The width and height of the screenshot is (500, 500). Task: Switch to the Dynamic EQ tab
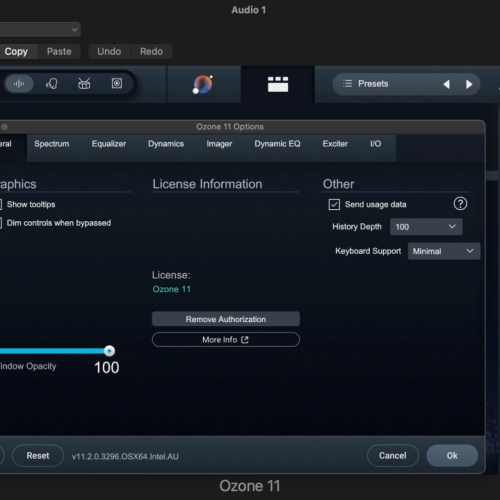[277, 144]
